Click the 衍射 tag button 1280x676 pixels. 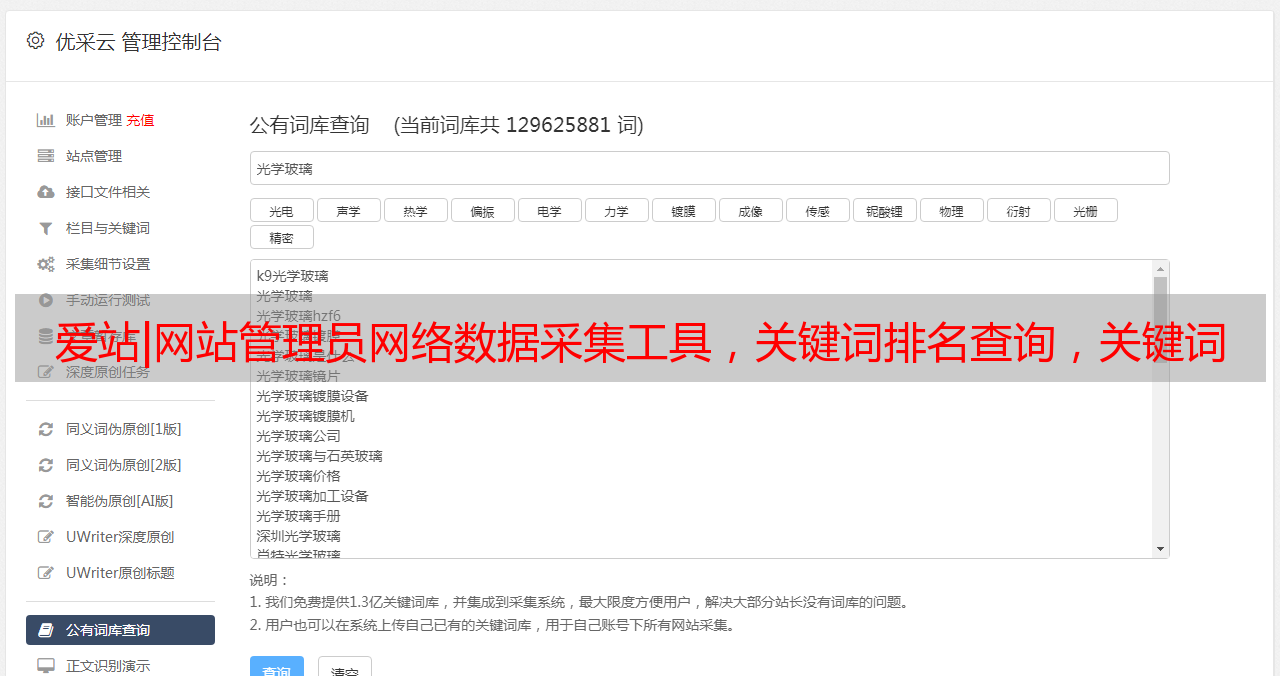1019,210
